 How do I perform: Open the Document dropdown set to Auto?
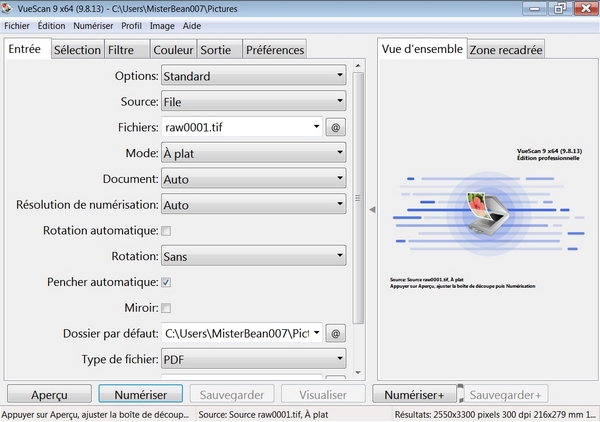pos(254,178)
